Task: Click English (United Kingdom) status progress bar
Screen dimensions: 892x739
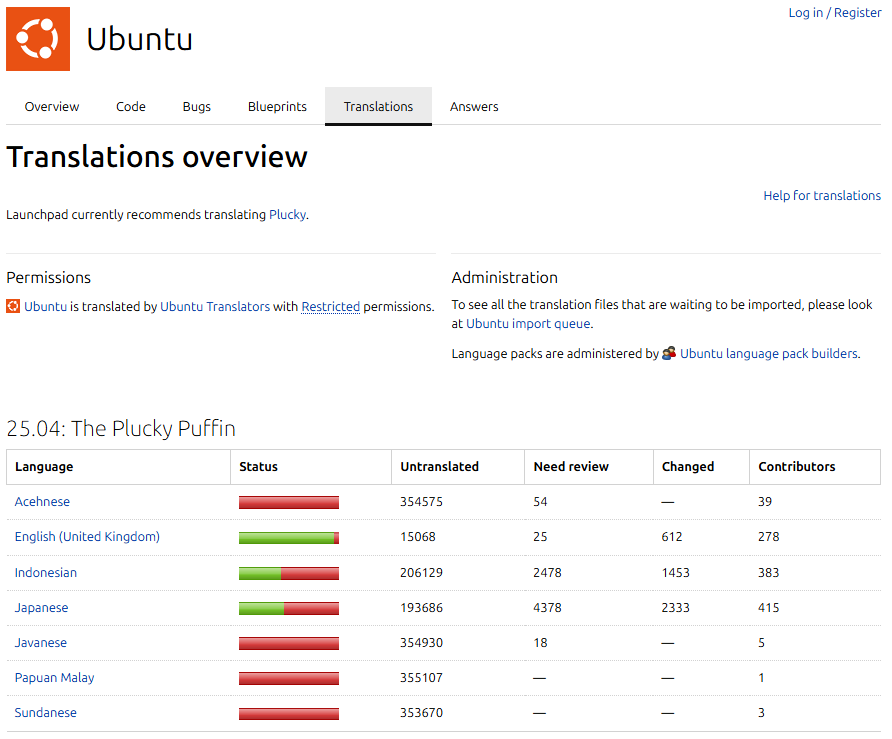Action: point(289,538)
